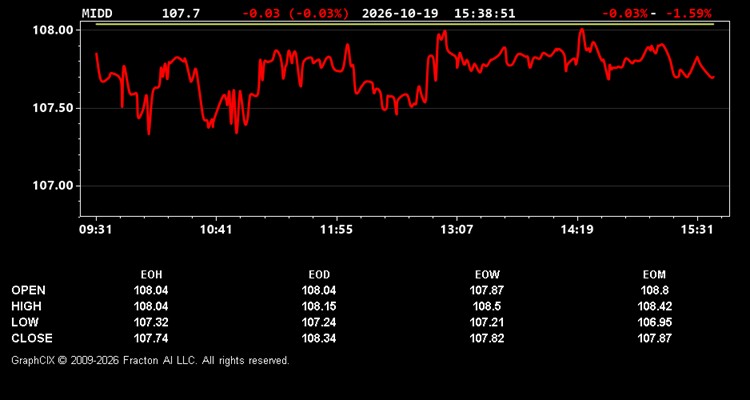The width and height of the screenshot is (750, 400).
Task: Pick the EOM low value 106.95
Action: coord(654,322)
